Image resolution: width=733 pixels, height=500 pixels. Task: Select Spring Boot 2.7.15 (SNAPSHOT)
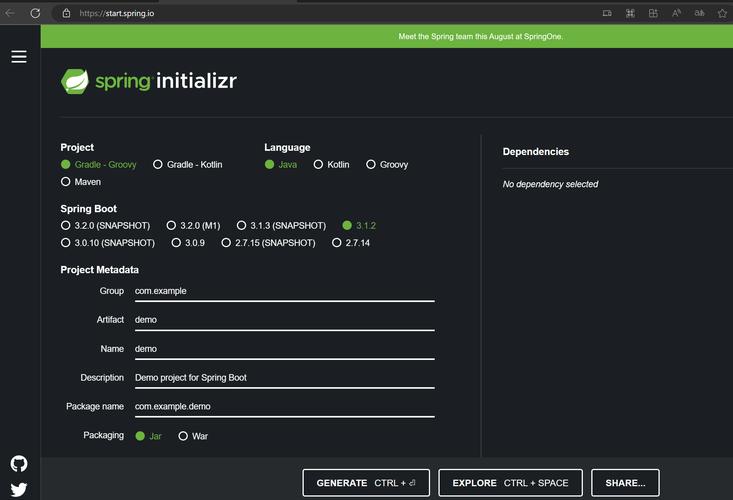tap(268, 243)
